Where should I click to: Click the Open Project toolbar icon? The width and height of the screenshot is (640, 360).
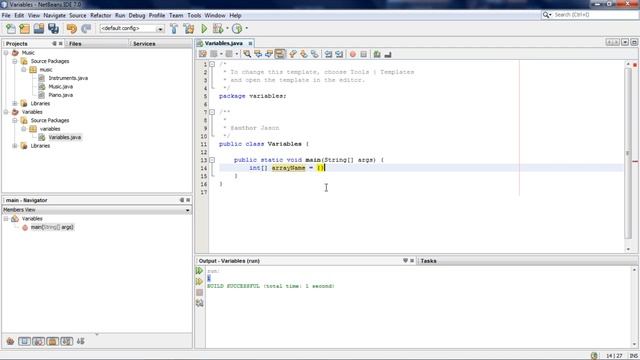tap(39, 29)
